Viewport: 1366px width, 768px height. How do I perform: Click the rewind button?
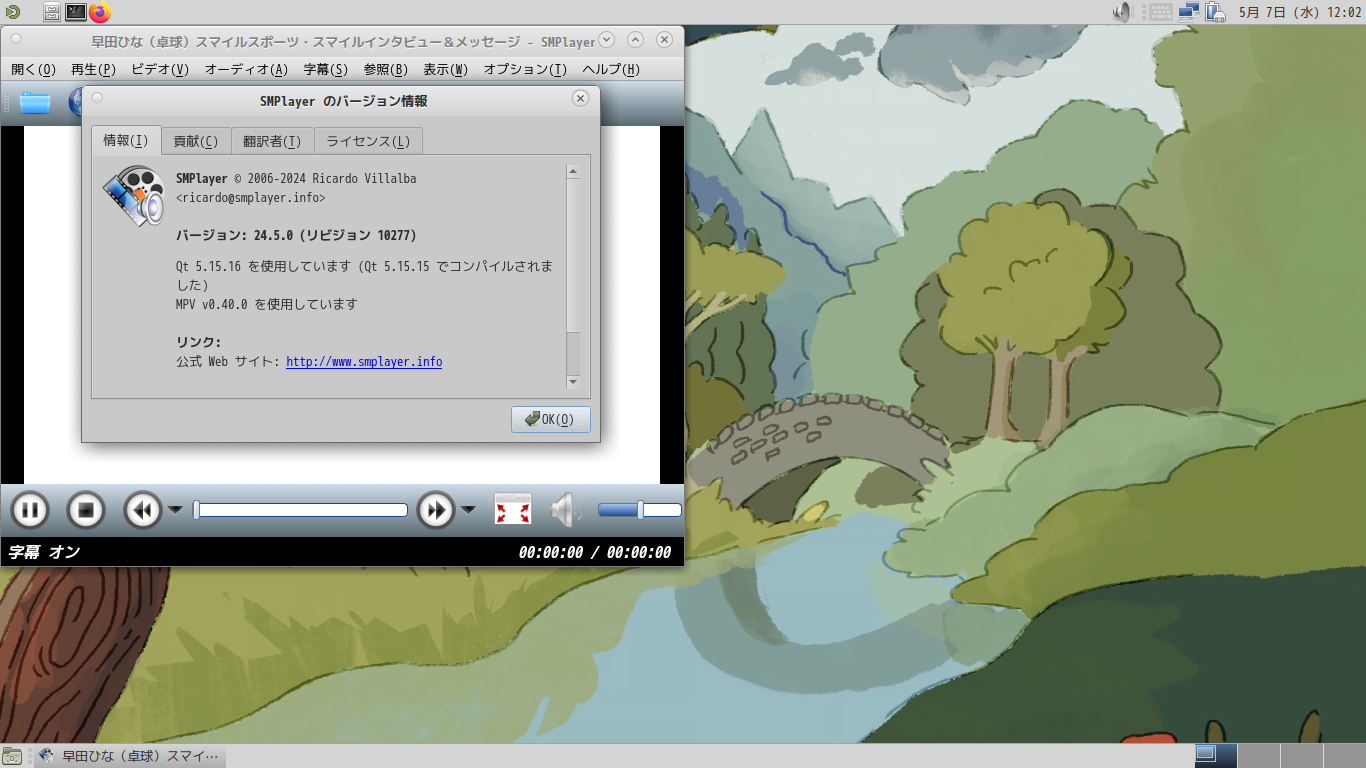coord(143,511)
